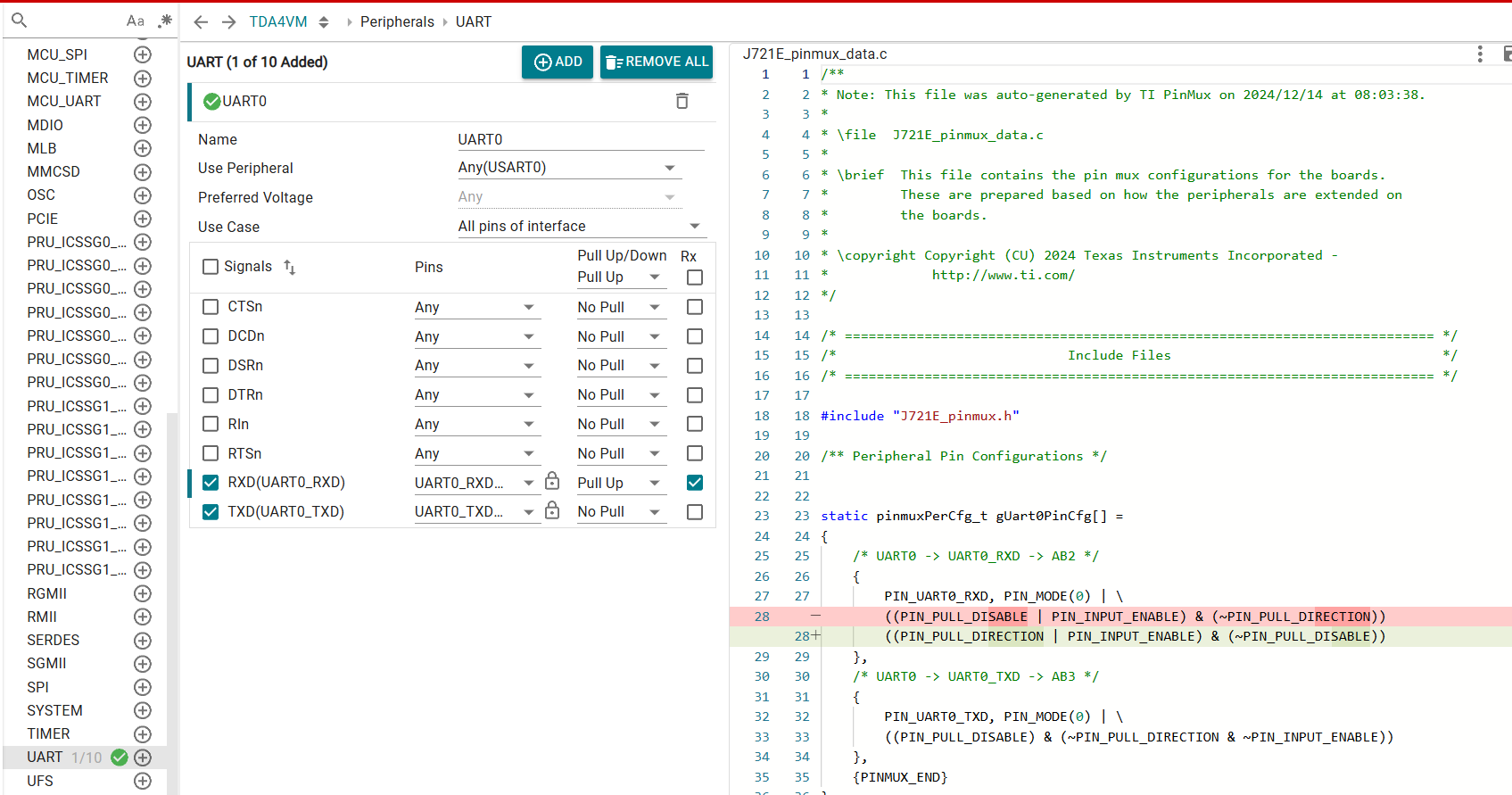Toggle match case (Aa) search option

tap(136, 21)
